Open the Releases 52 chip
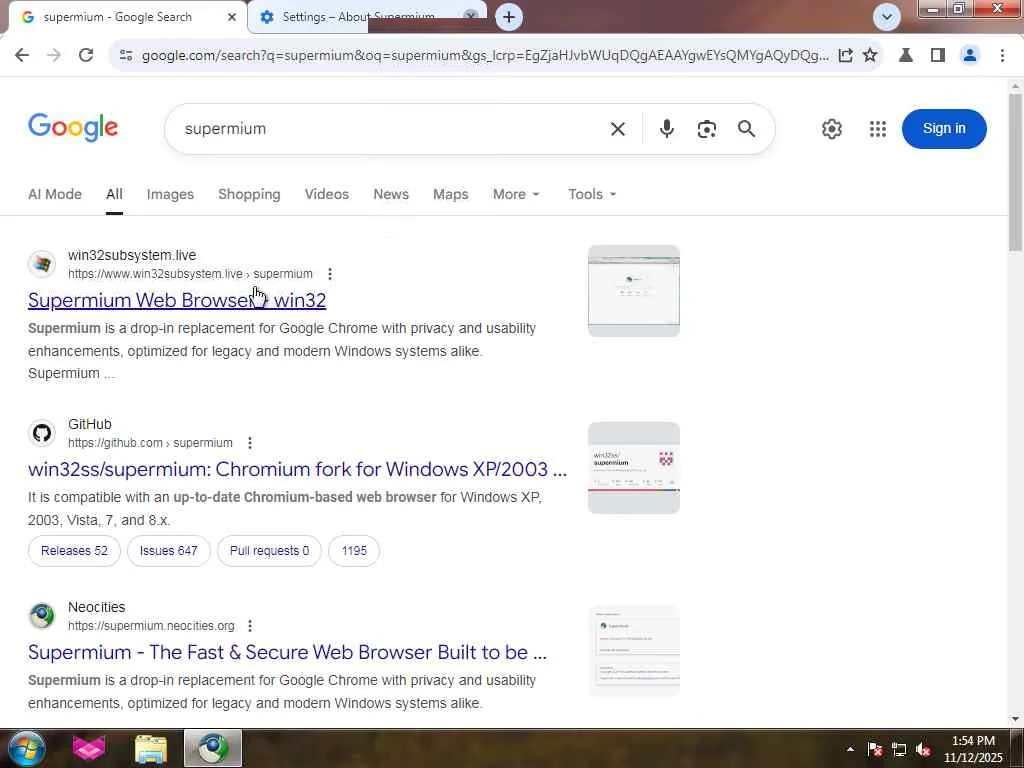1024x768 pixels. coord(74,551)
